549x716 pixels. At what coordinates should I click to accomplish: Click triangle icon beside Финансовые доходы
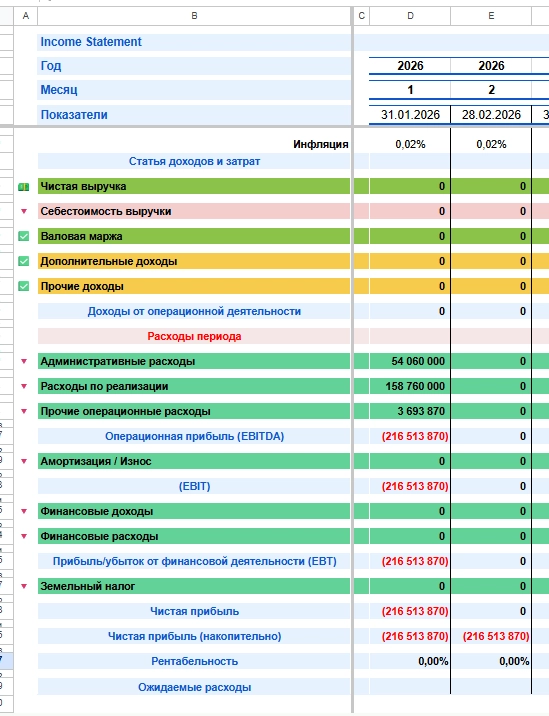pos(24,511)
